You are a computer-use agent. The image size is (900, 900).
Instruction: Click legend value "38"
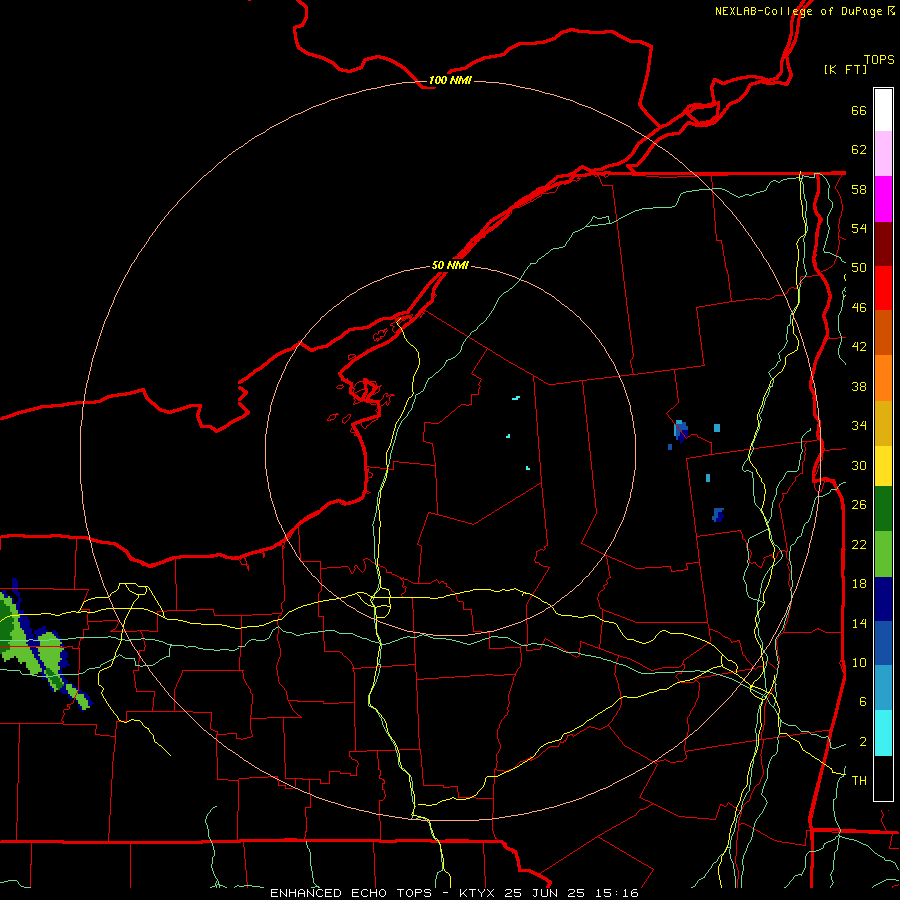(859, 386)
